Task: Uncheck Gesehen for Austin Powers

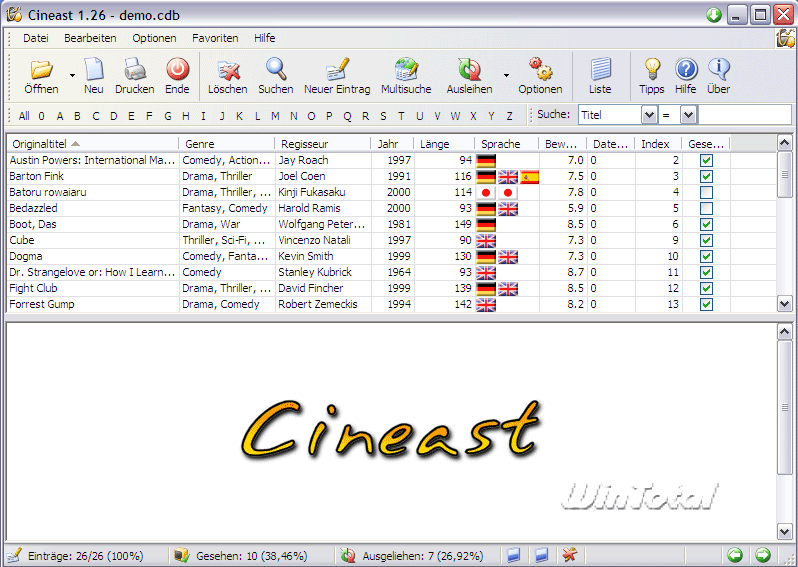Action: 706,160
